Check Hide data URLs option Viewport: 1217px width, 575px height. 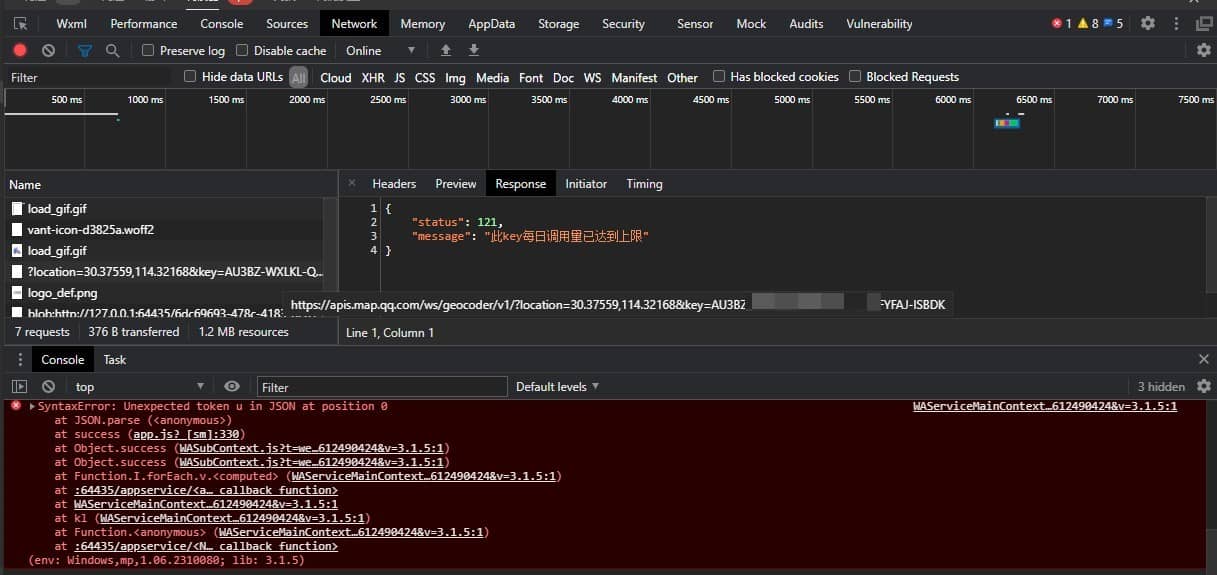190,77
